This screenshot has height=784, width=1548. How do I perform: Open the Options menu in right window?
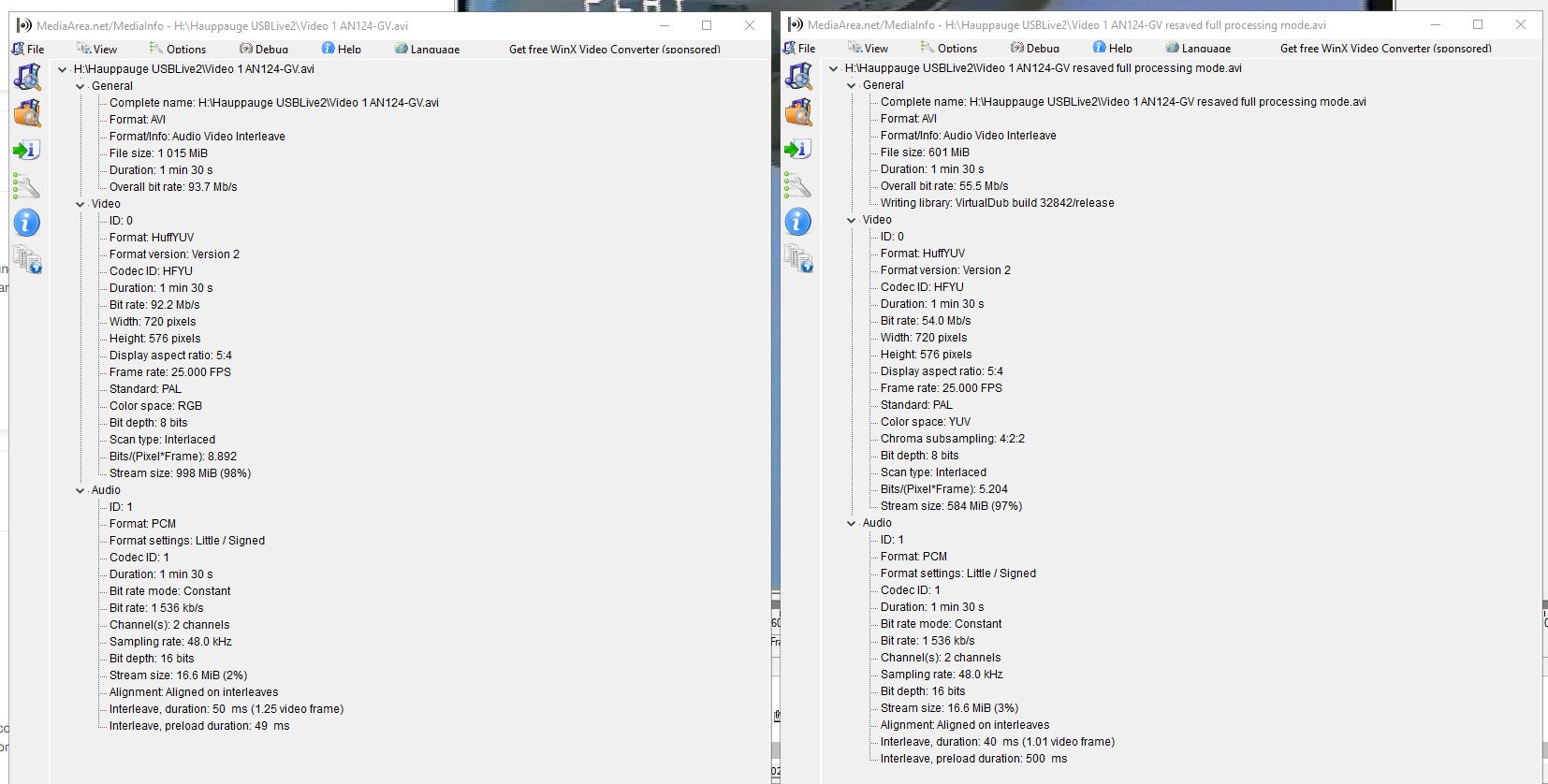[949, 48]
